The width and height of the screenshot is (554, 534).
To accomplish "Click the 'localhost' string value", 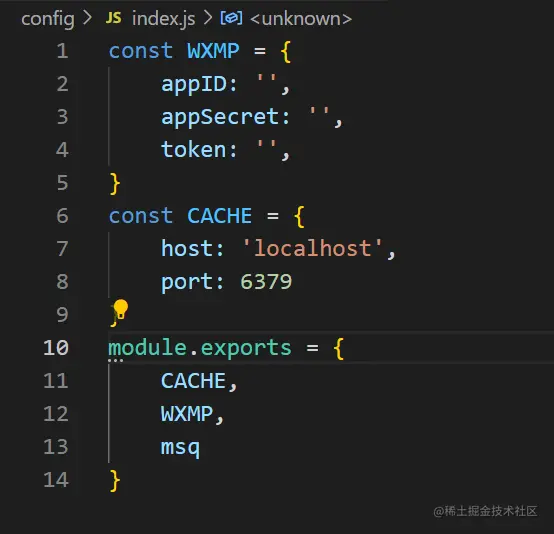I will (312, 248).
